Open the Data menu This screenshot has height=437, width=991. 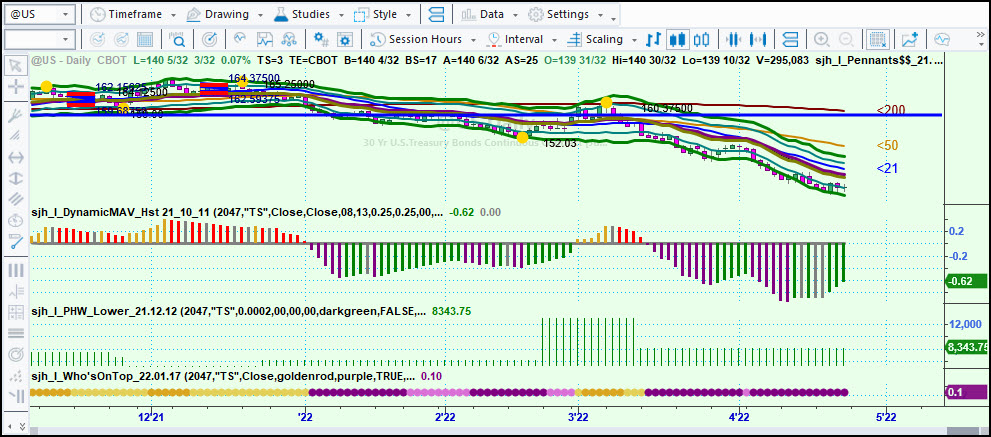491,14
